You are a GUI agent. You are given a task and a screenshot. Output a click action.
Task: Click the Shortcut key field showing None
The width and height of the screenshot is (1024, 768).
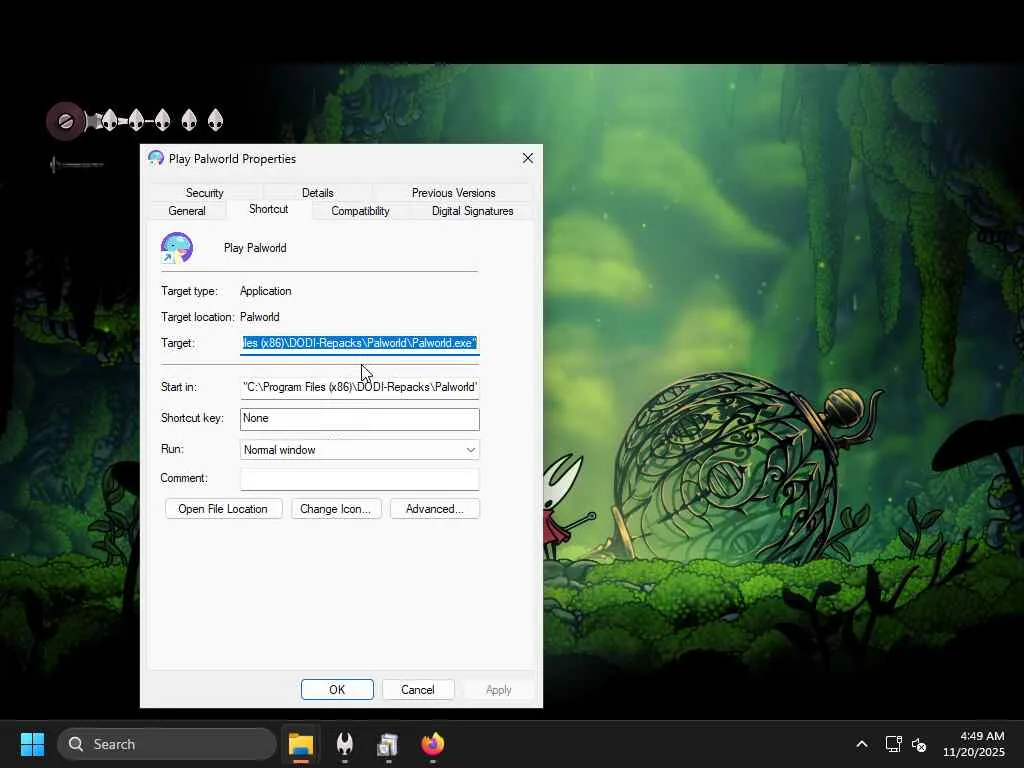[x=360, y=419]
